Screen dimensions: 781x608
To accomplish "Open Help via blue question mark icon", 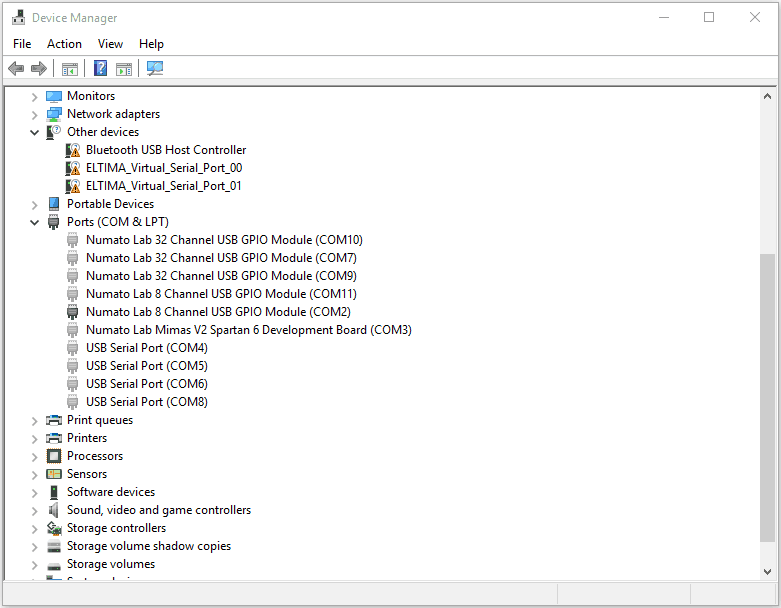I will [x=100, y=68].
